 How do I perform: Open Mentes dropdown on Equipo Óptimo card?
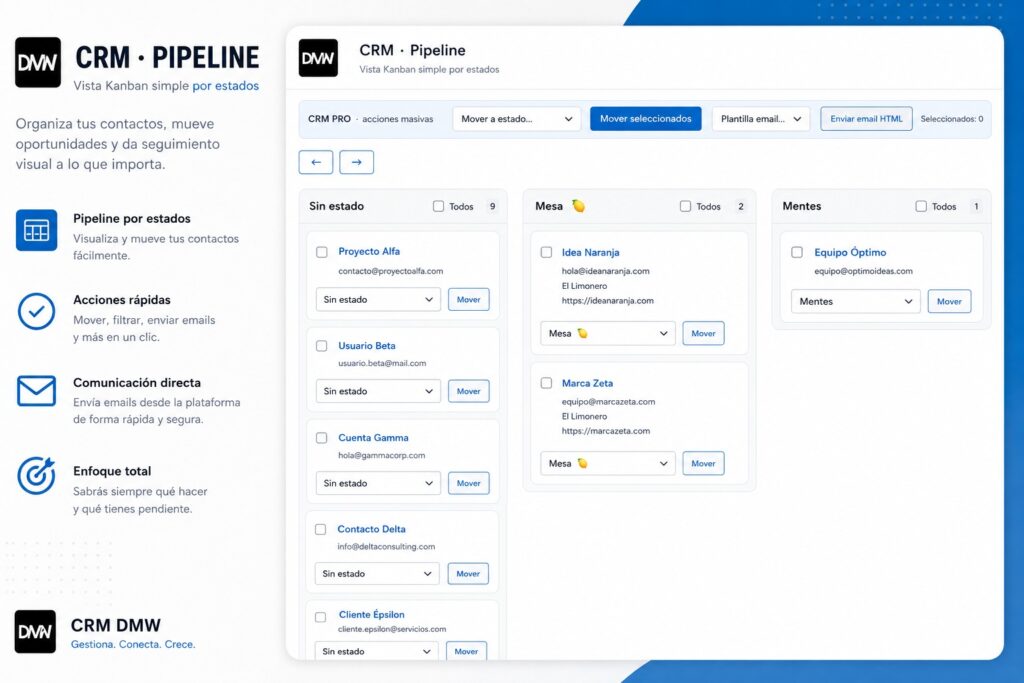856,302
